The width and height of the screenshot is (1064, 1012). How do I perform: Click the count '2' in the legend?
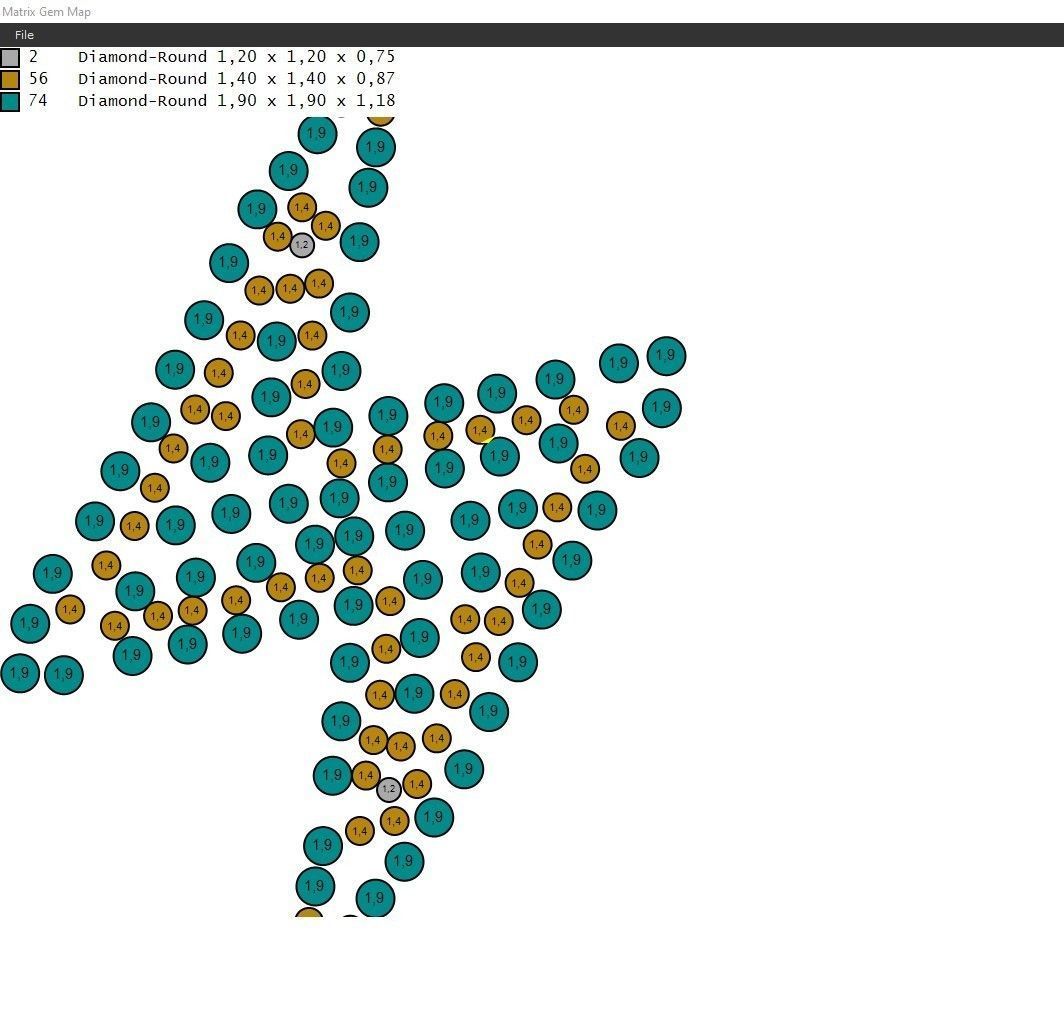coord(33,57)
